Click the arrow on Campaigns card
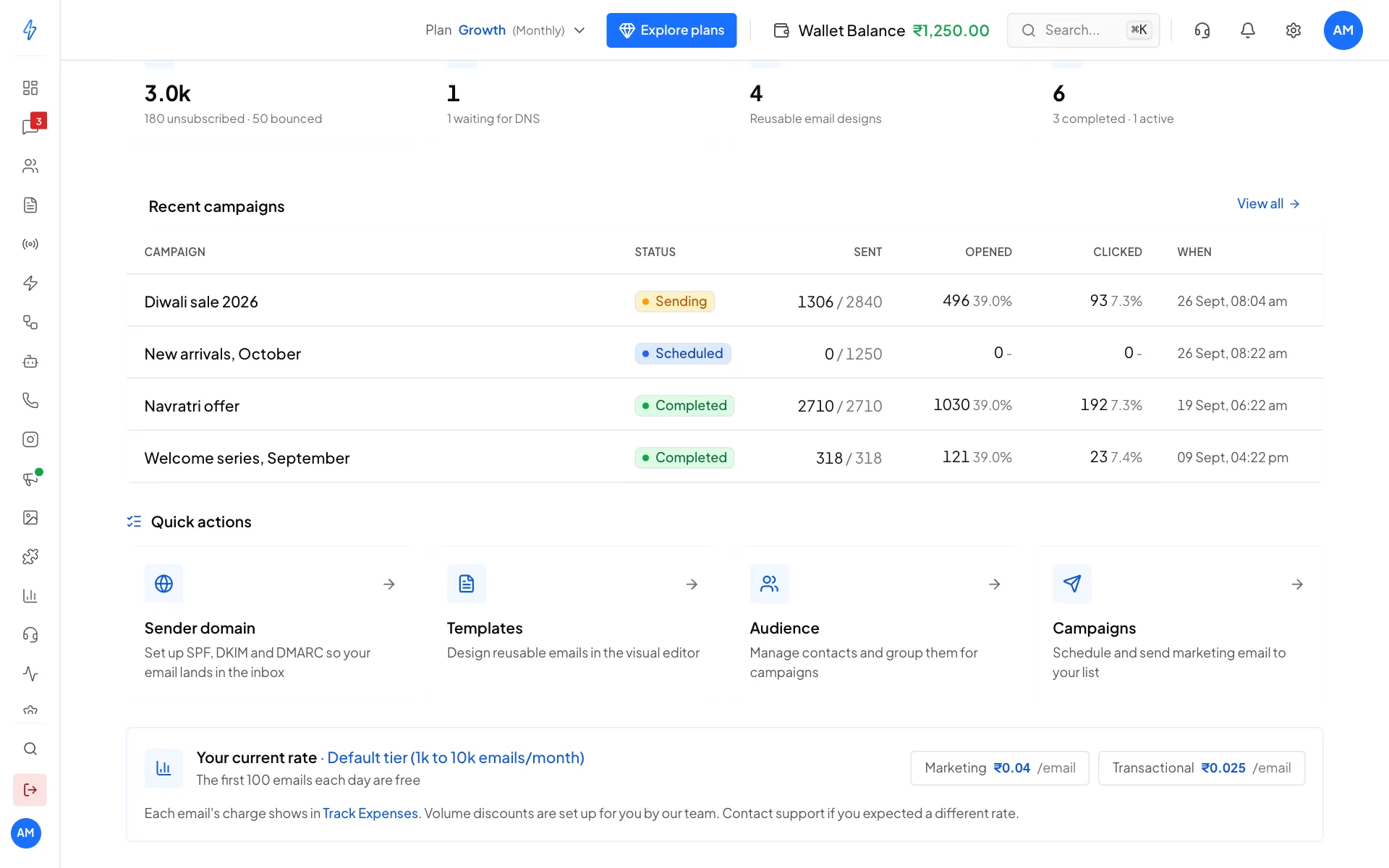This screenshot has height=868, width=1389. 1298,584
